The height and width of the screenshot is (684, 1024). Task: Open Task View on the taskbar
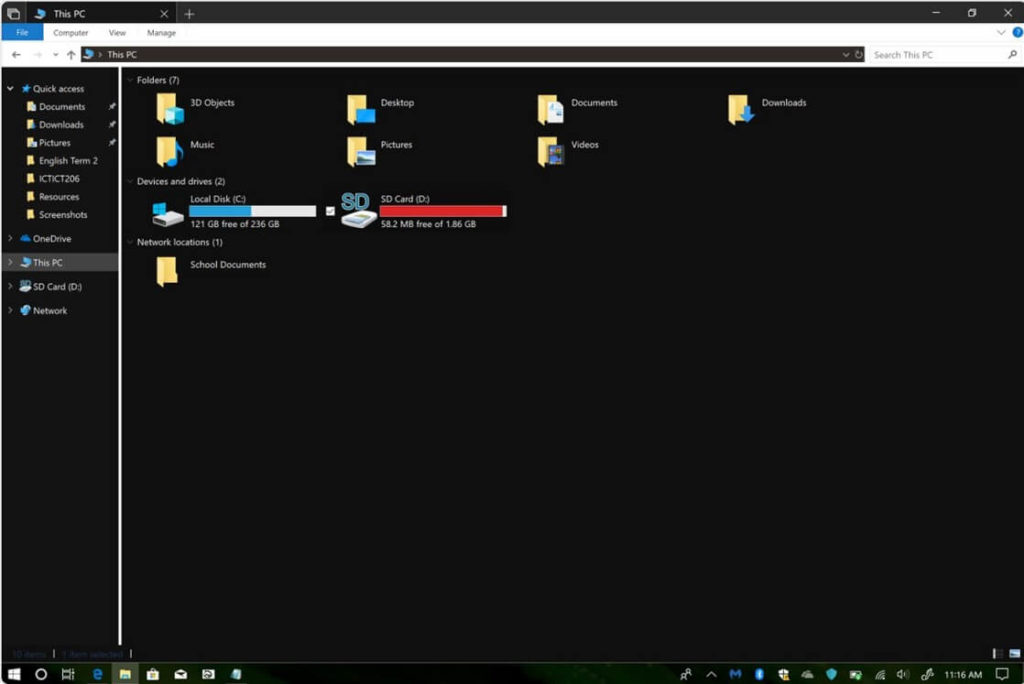tap(68, 674)
